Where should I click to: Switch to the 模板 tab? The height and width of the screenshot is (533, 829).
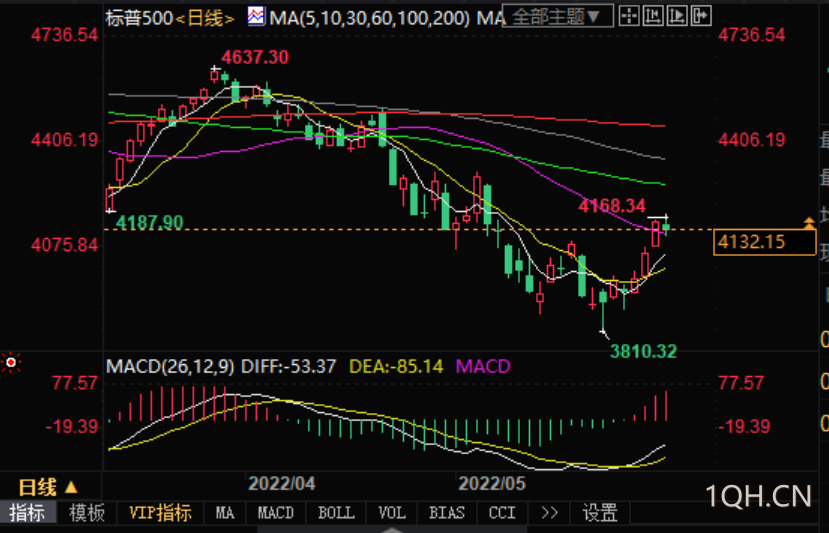point(87,512)
